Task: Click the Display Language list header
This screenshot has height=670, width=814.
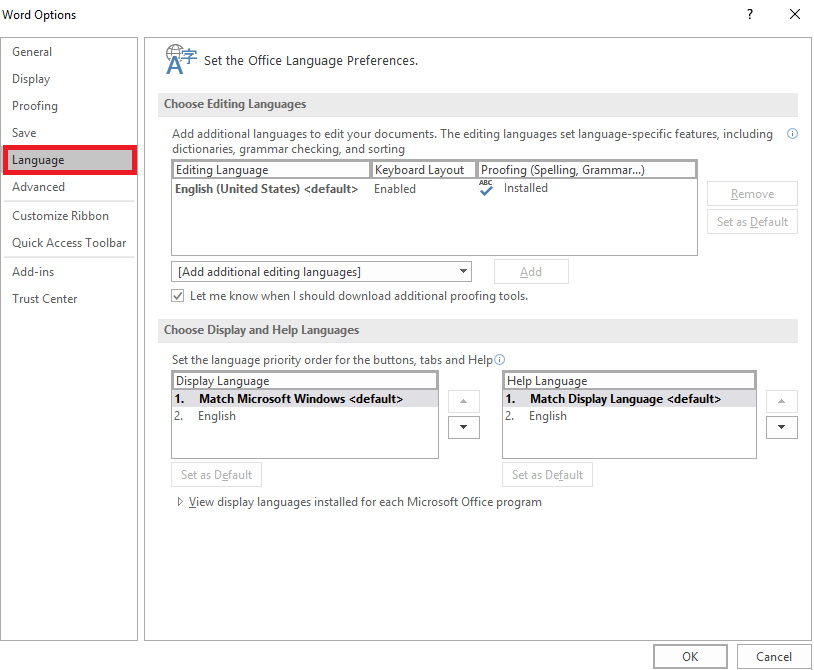Action: [x=305, y=380]
